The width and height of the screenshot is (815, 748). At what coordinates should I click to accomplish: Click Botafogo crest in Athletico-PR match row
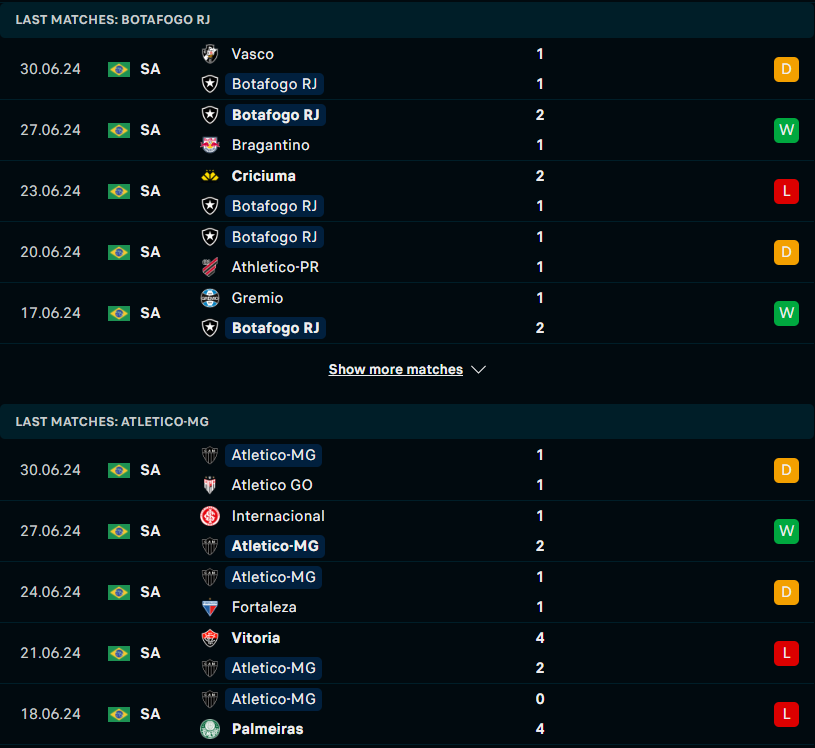coord(210,237)
